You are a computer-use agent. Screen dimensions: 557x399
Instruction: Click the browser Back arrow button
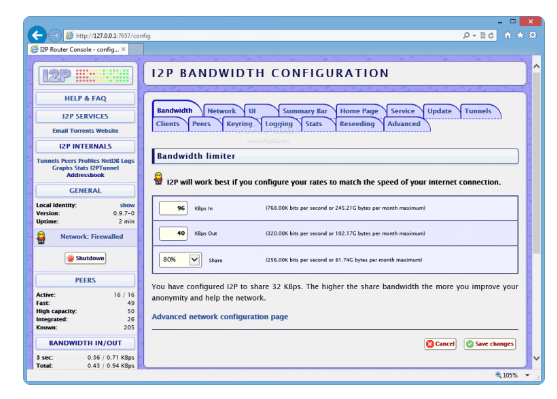[37, 35]
